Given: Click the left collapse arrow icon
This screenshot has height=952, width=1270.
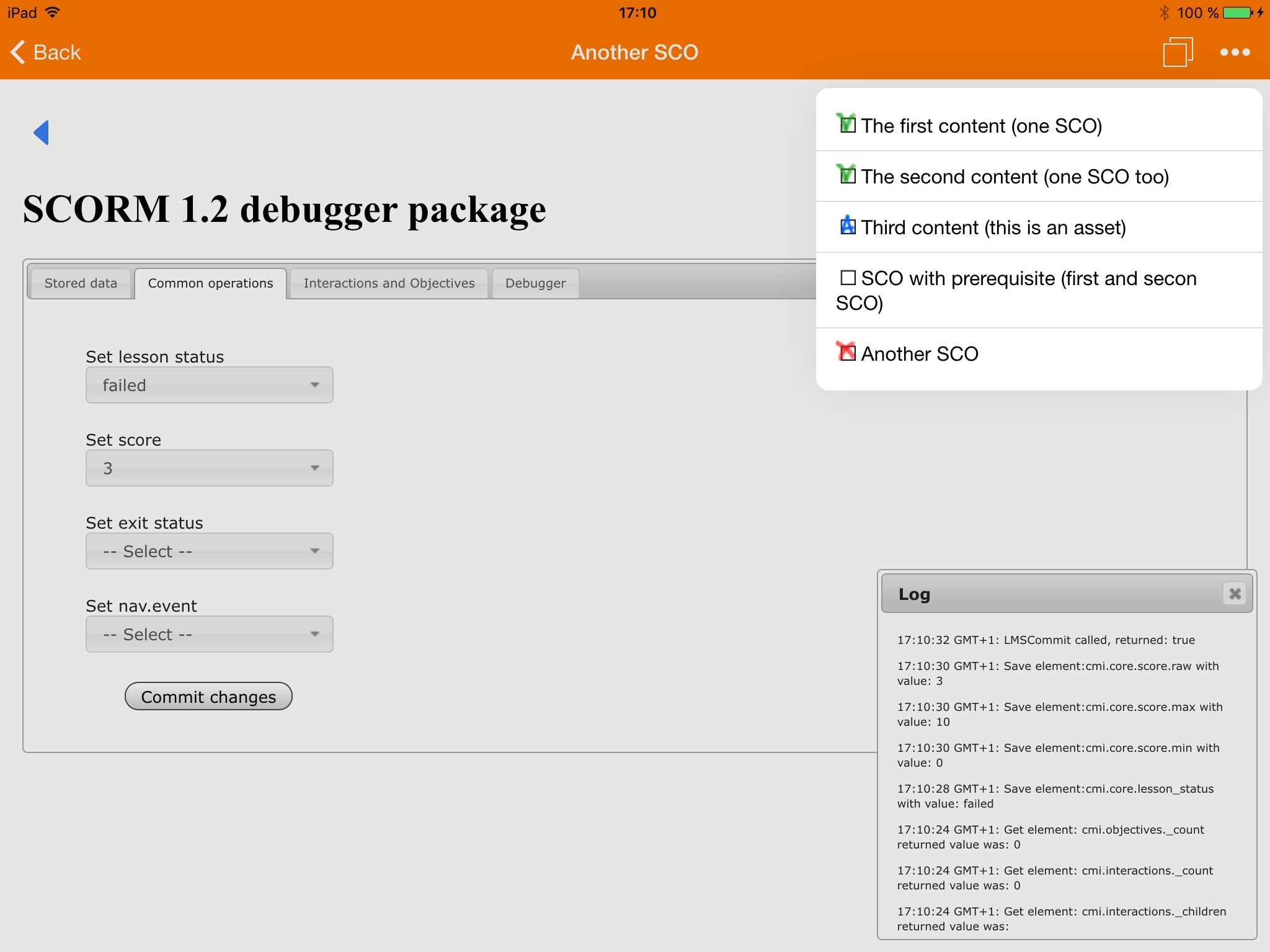Looking at the screenshot, I should [x=43, y=132].
